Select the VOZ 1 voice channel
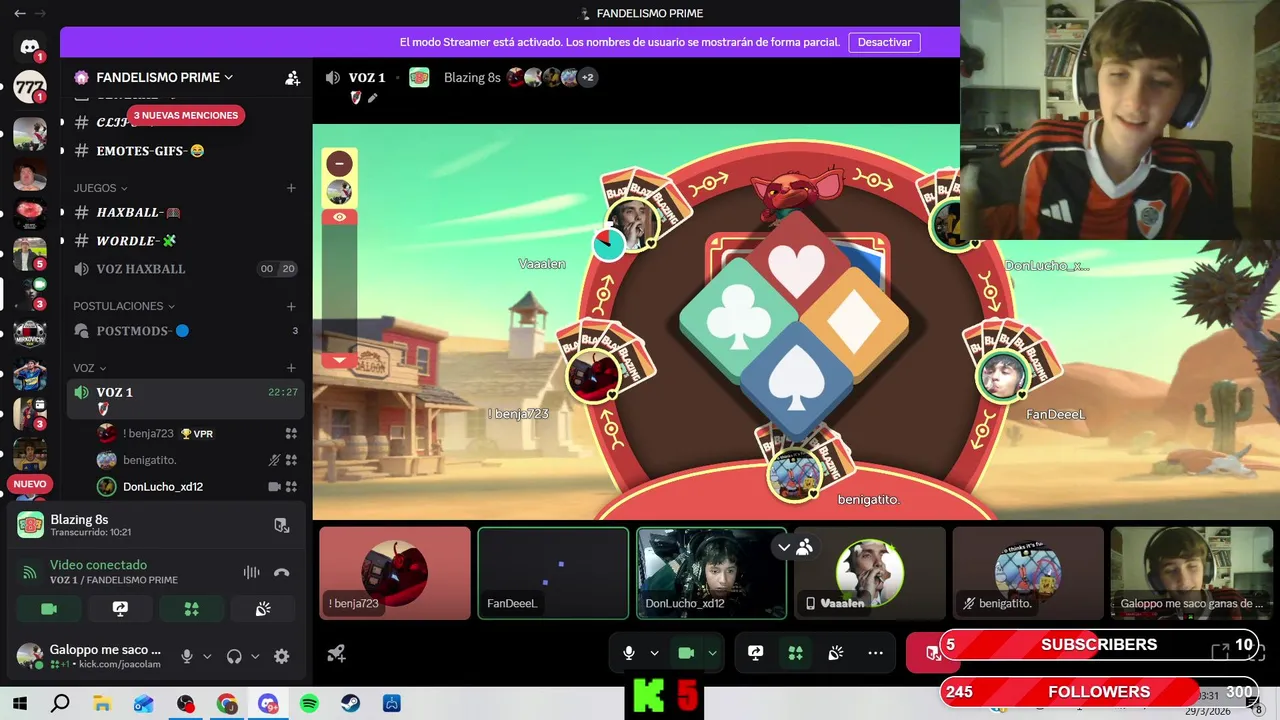This screenshot has height=720, width=1280. pos(186,399)
